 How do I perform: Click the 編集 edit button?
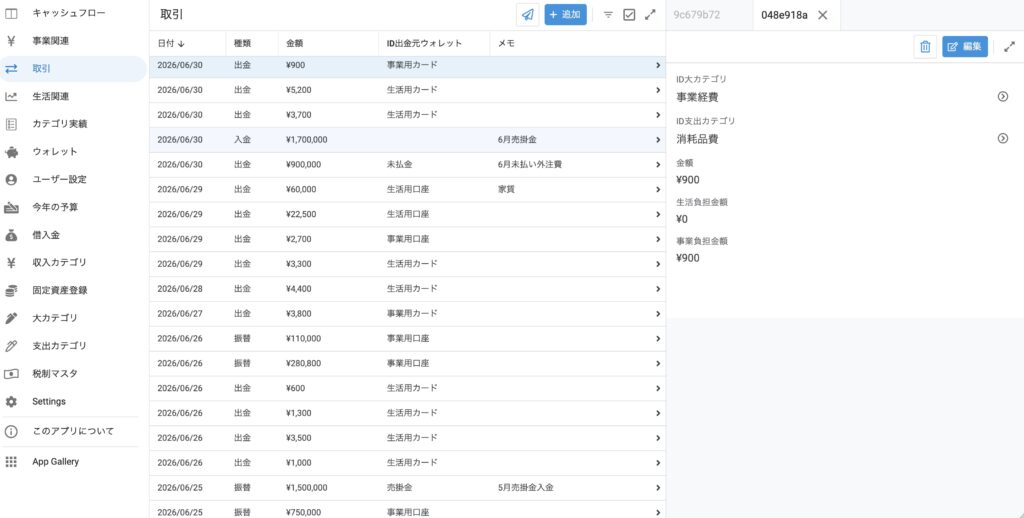pyautogui.click(x=965, y=46)
